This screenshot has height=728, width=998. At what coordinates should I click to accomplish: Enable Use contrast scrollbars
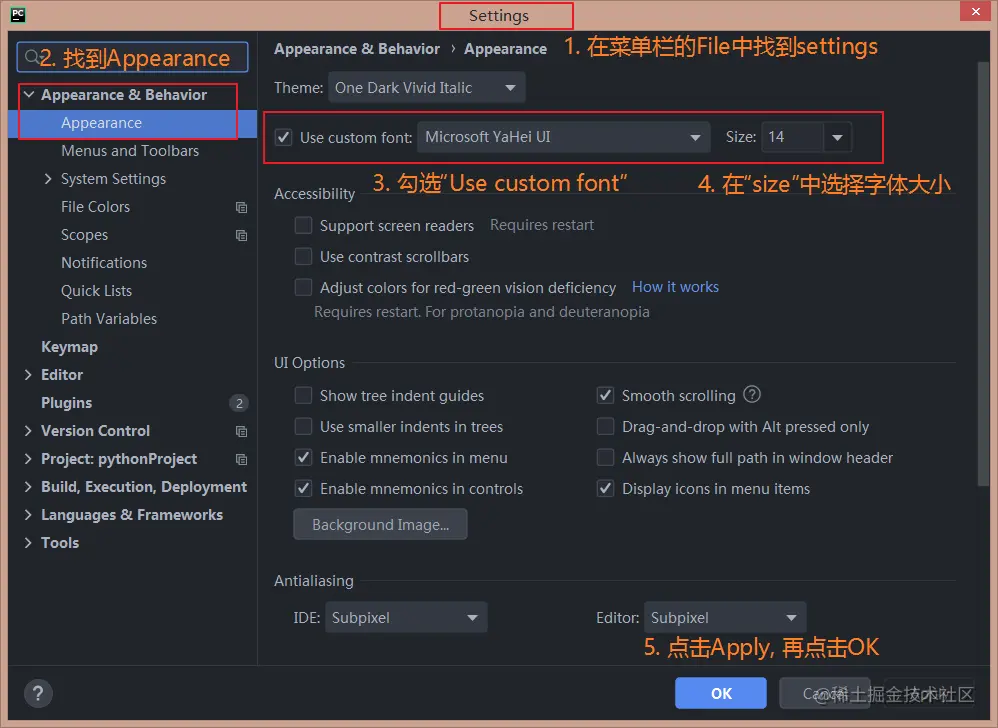(304, 256)
